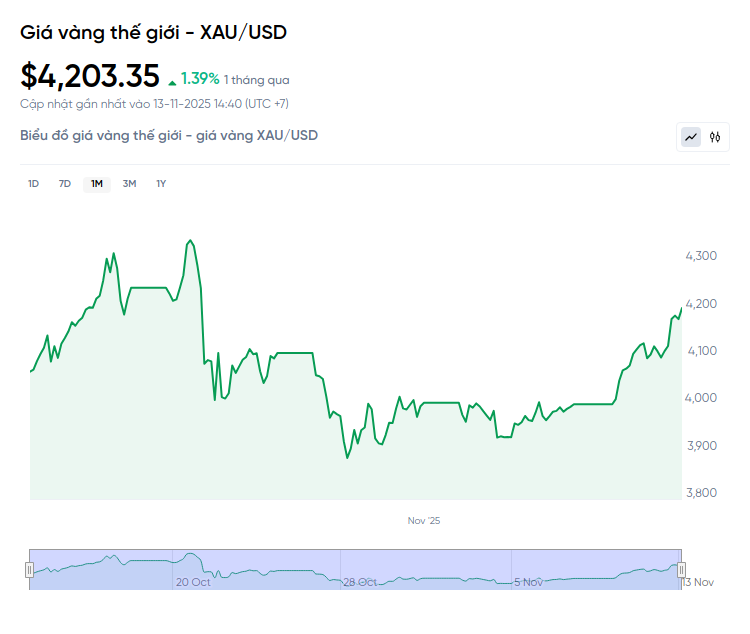This screenshot has height=634, width=750.
Task: Switch to candlestick chart view
Action: (715, 137)
